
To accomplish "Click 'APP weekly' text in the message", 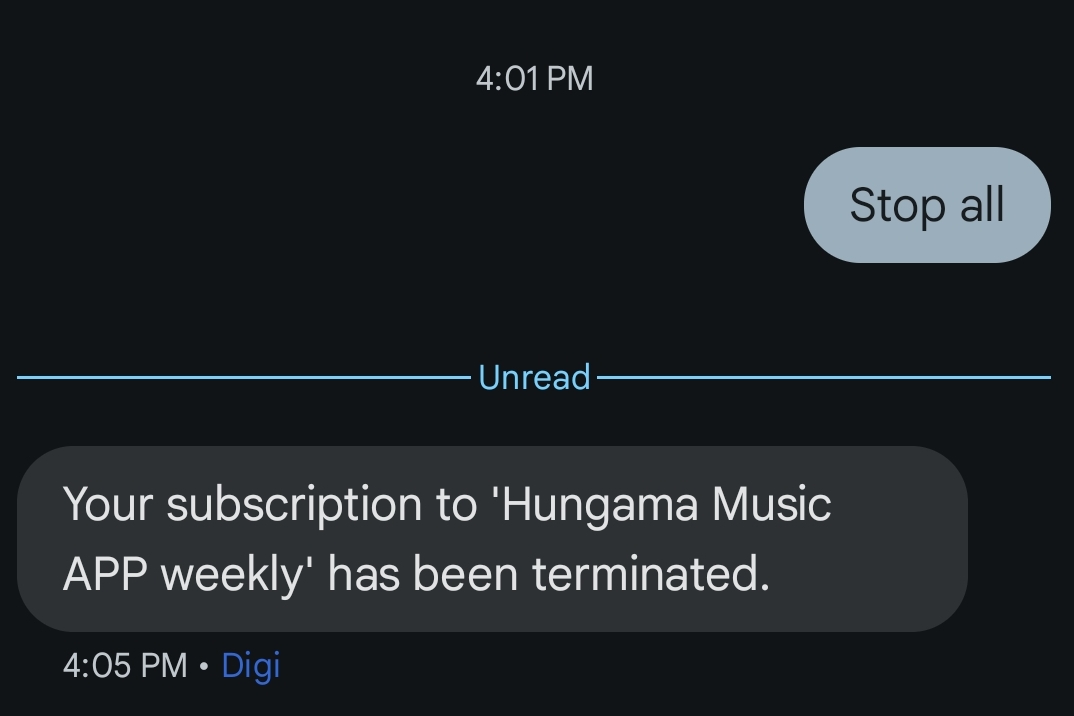I will click(x=184, y=575).
